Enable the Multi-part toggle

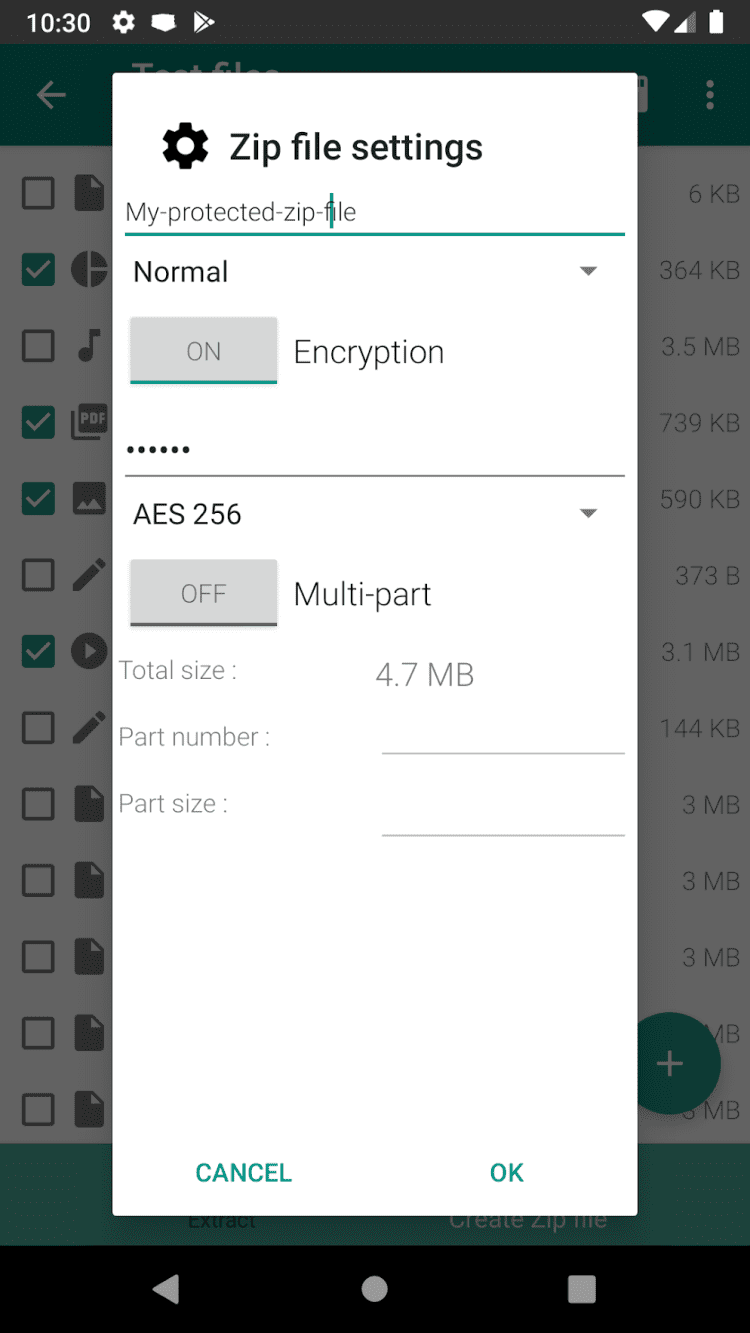tap(203, 594)
